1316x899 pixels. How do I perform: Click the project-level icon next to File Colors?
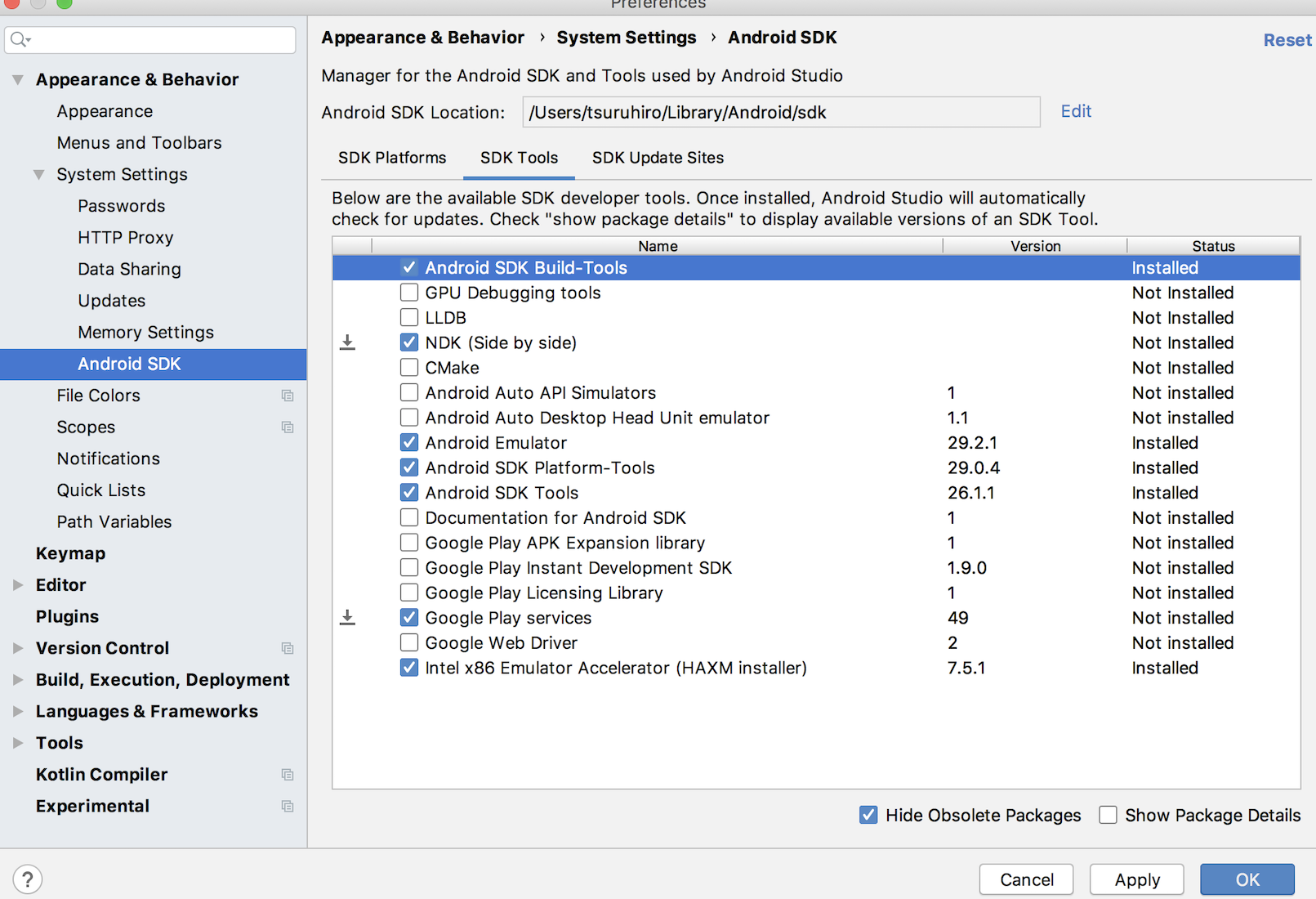(x=288, y=396)
